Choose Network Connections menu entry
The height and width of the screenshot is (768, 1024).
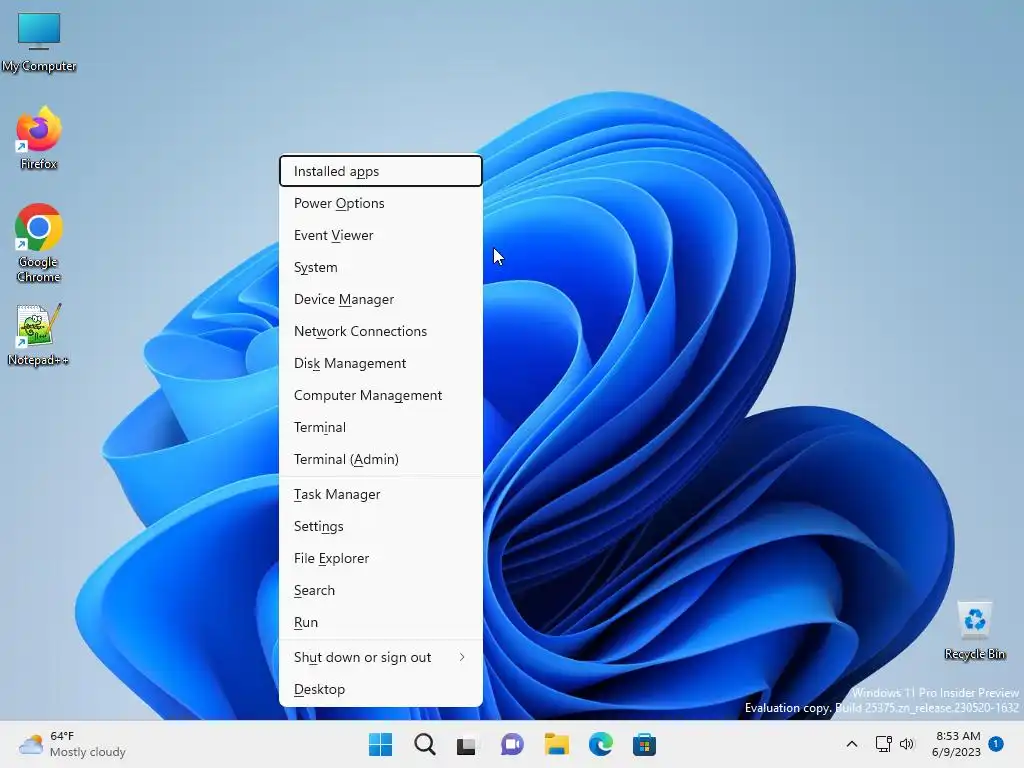381,331
